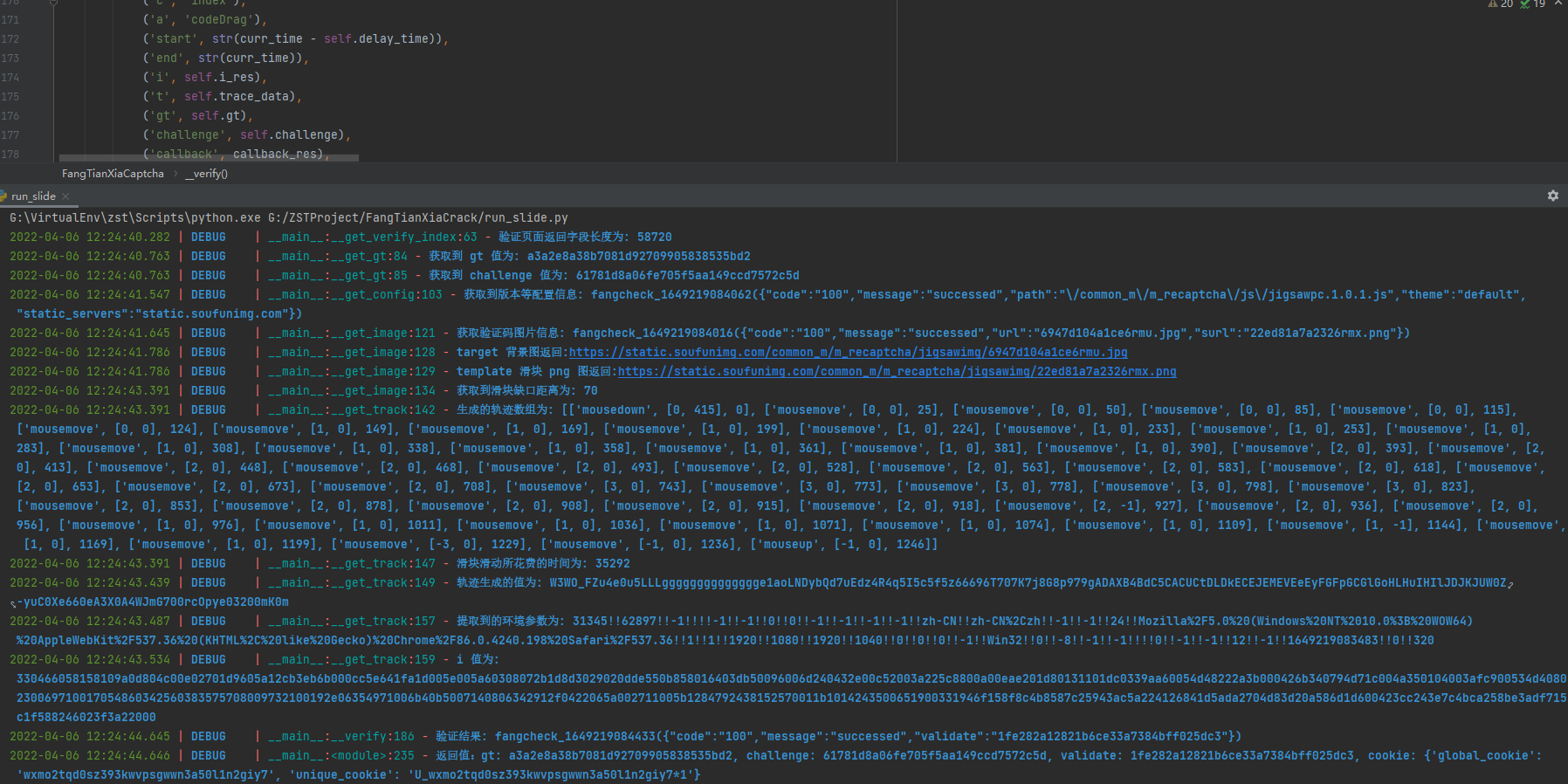Viewport: 1568px width, 784px height.
Task: Click the __get_track:147 log source
Action: pos(352,563)
